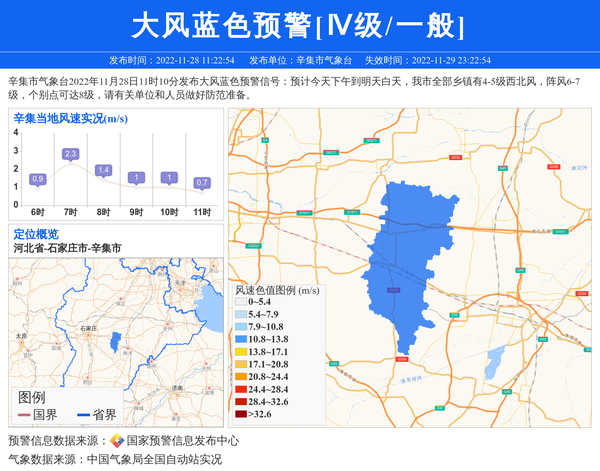The width and height of the screenshot is (600, 471).
Task: Click the 10.8~13.8 blue legend swatch
Action: [241, 340]
